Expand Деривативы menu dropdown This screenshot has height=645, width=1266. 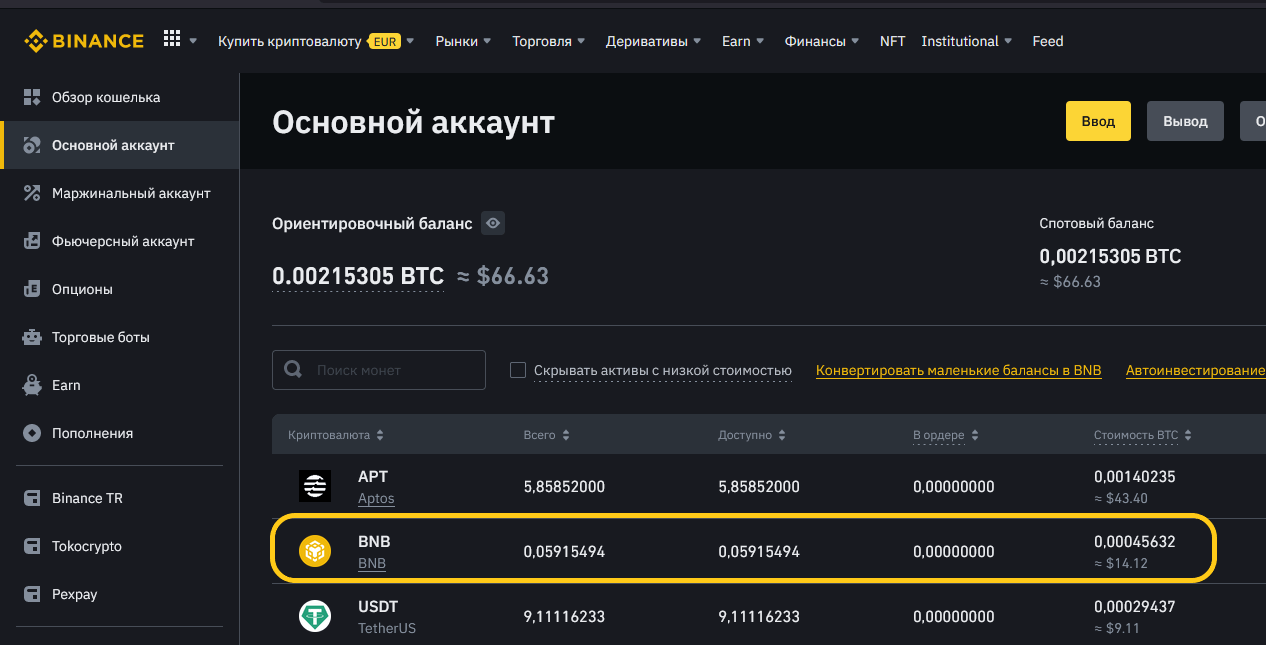[x=697, y=41]
